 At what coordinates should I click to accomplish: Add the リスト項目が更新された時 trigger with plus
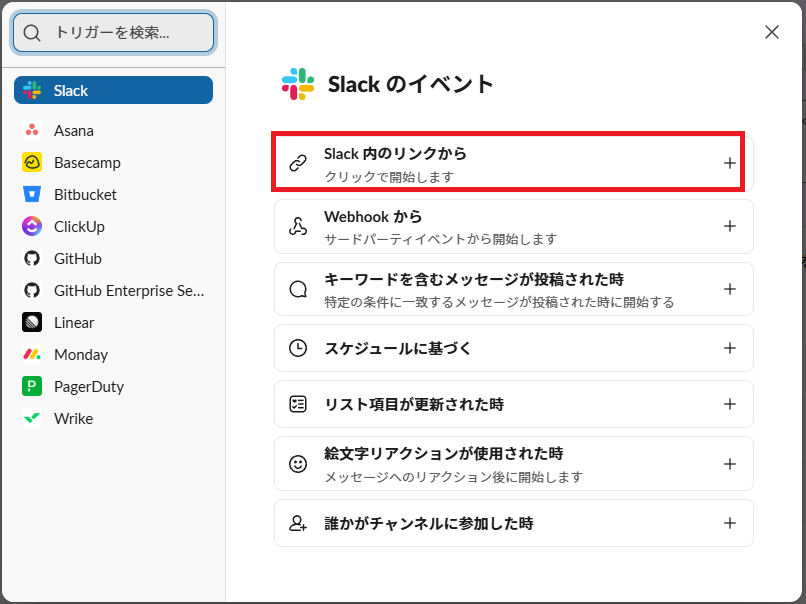(729, 404)
